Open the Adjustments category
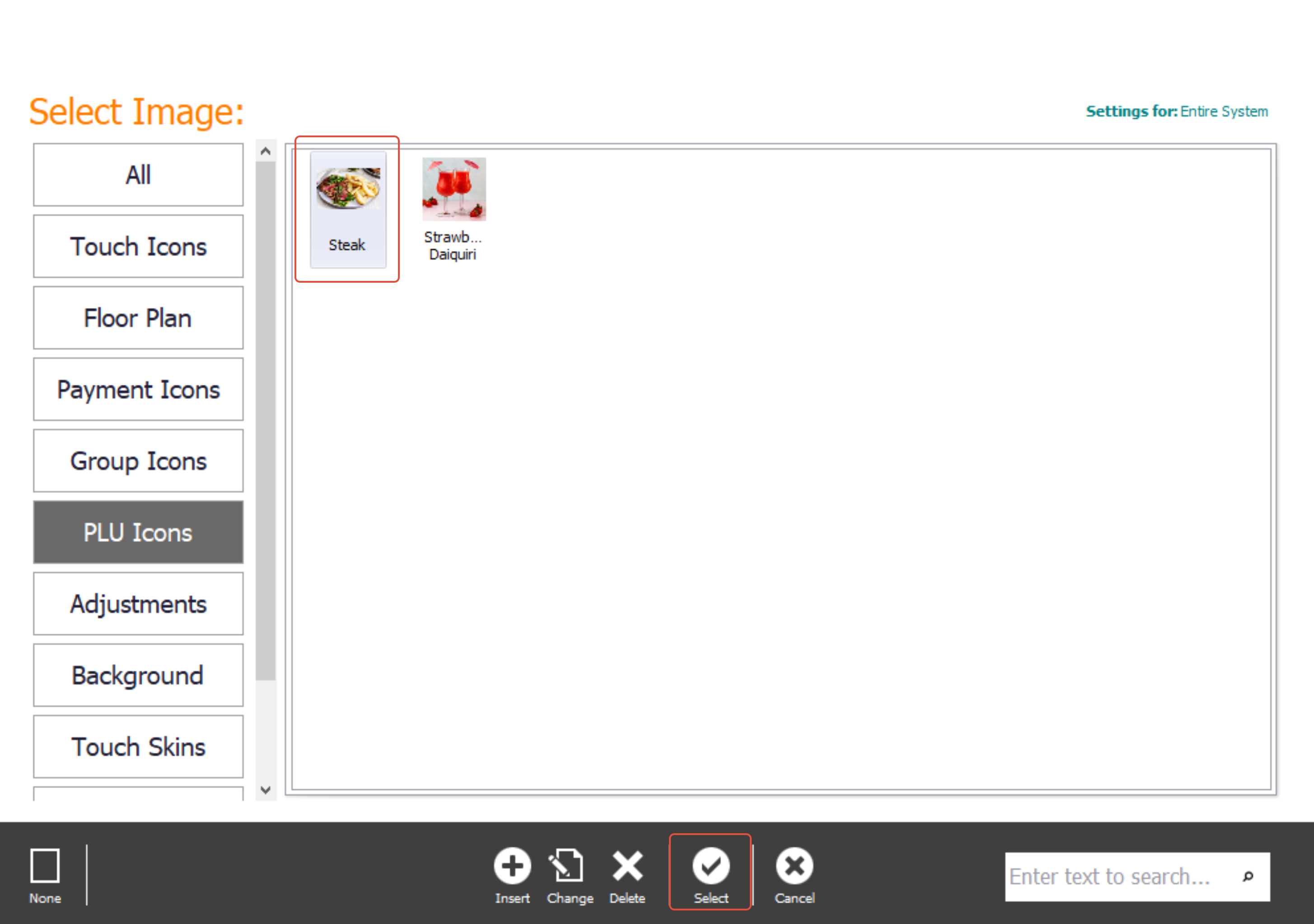The height and width of the screenshot is (924, 1314). [x=138, y=604]
